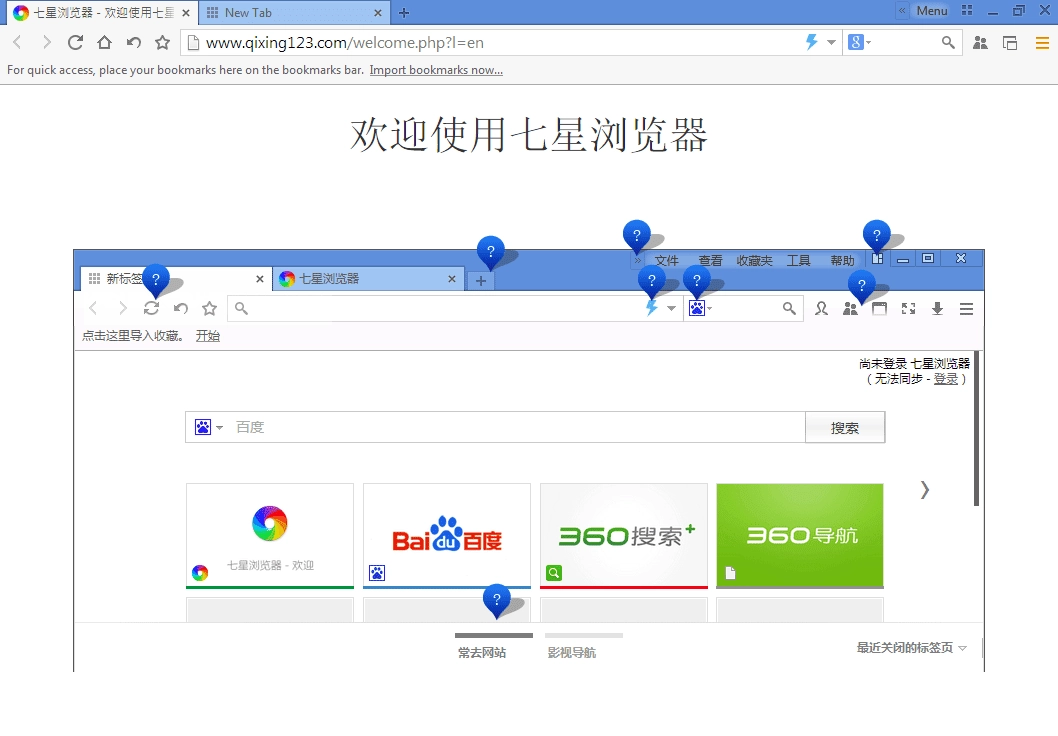Click the grid icon beside the Menu button
The height and width of the screenshot is (736, 1058).
pos(967,10)
